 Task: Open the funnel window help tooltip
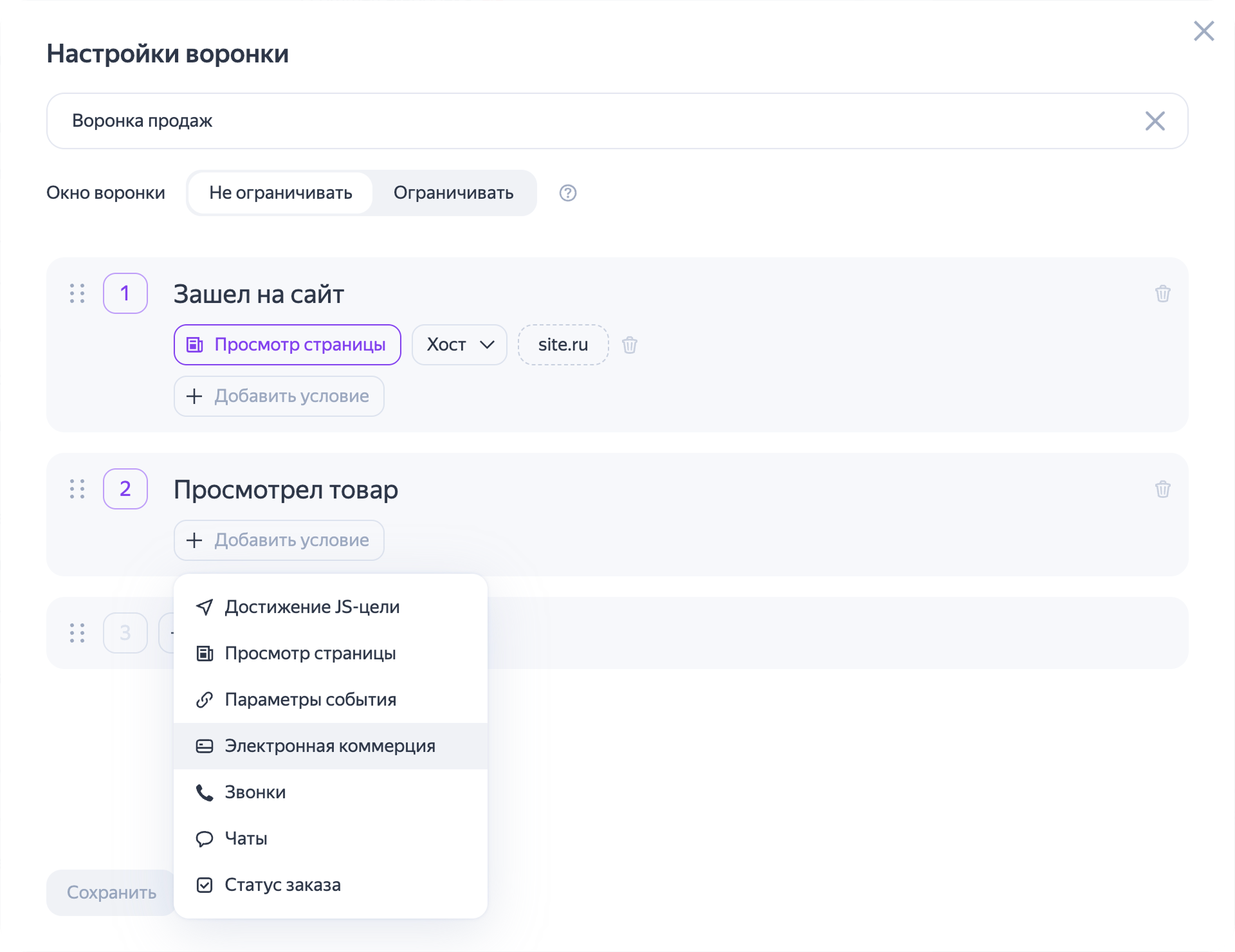pyautogui.click(x=568, y=193)
